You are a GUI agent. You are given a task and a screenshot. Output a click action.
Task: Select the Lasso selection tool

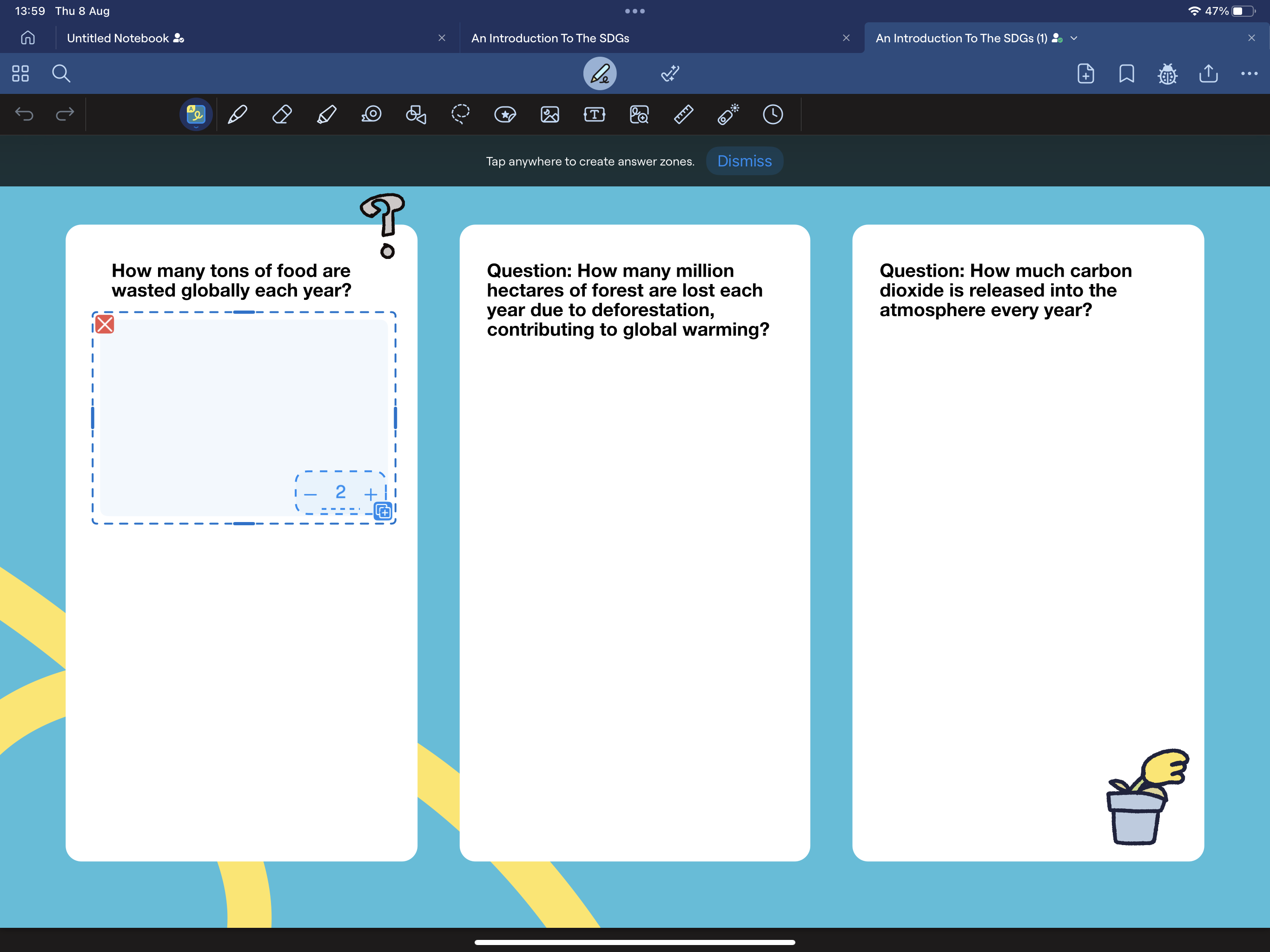click(461, 114)
